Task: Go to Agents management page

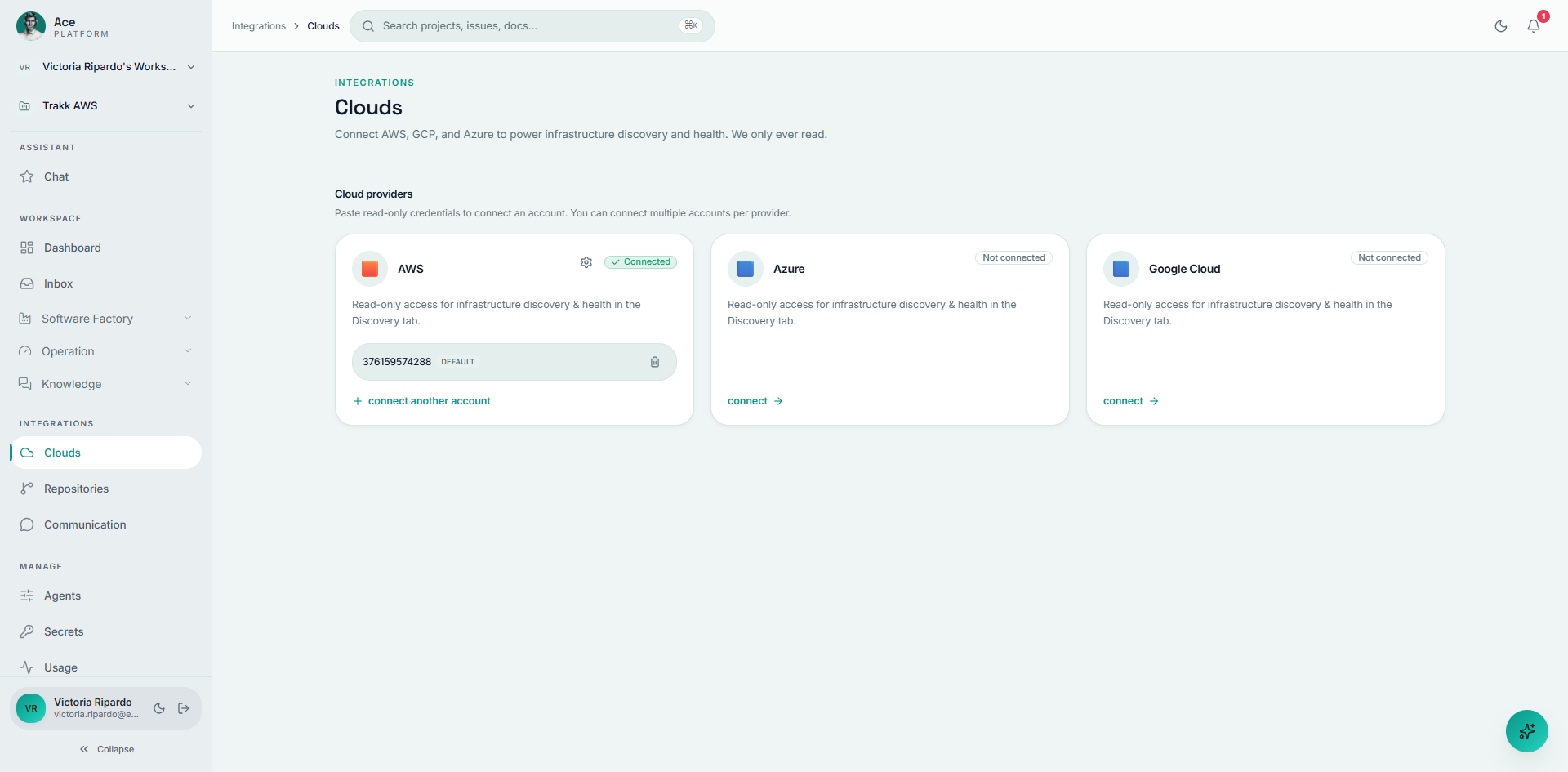Action: [x=106, y=596]
